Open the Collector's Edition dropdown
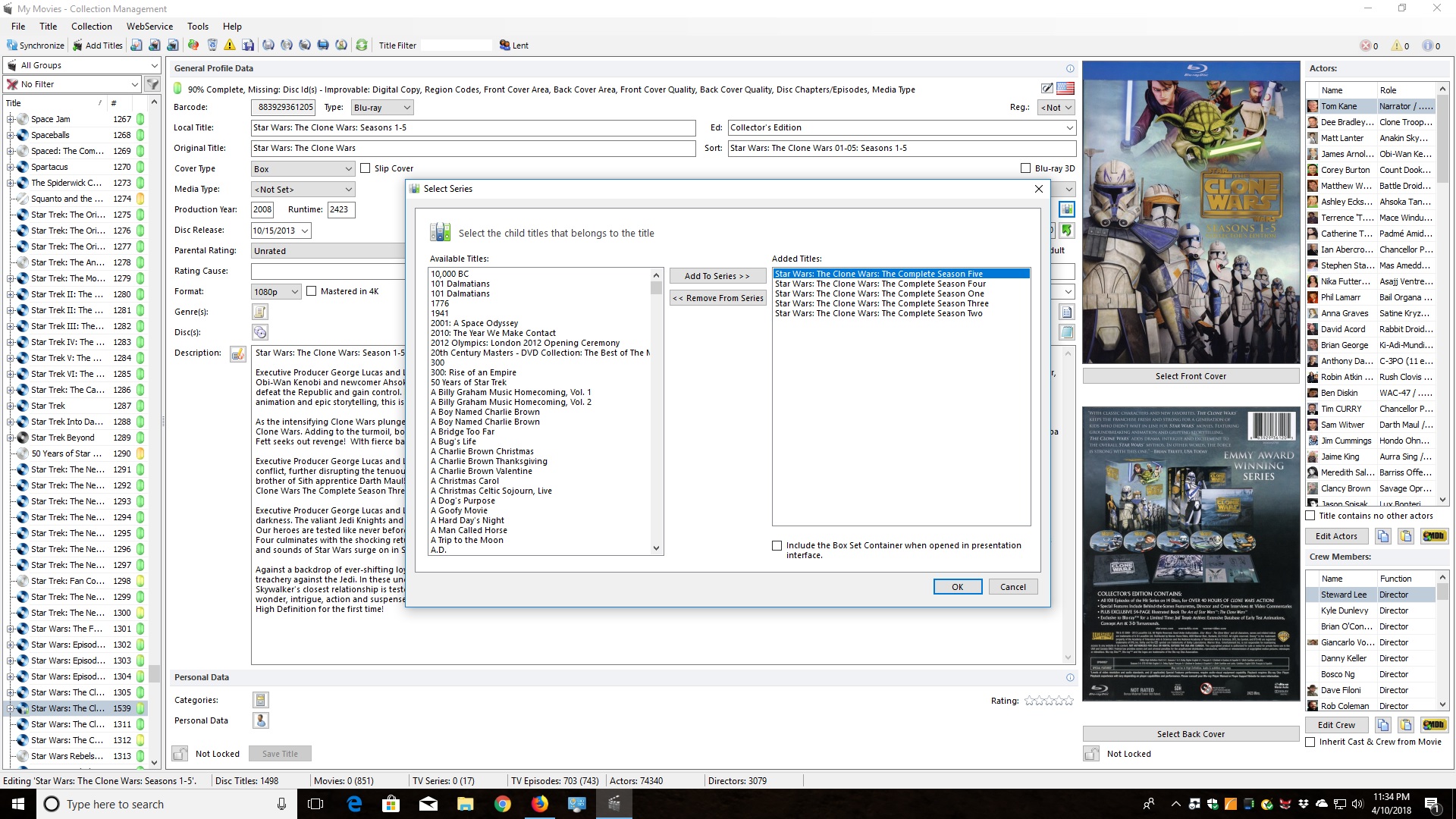Image resolution: width=1456 pixels, height=819 pixels. pyautogui.click(x=902, y=127)
